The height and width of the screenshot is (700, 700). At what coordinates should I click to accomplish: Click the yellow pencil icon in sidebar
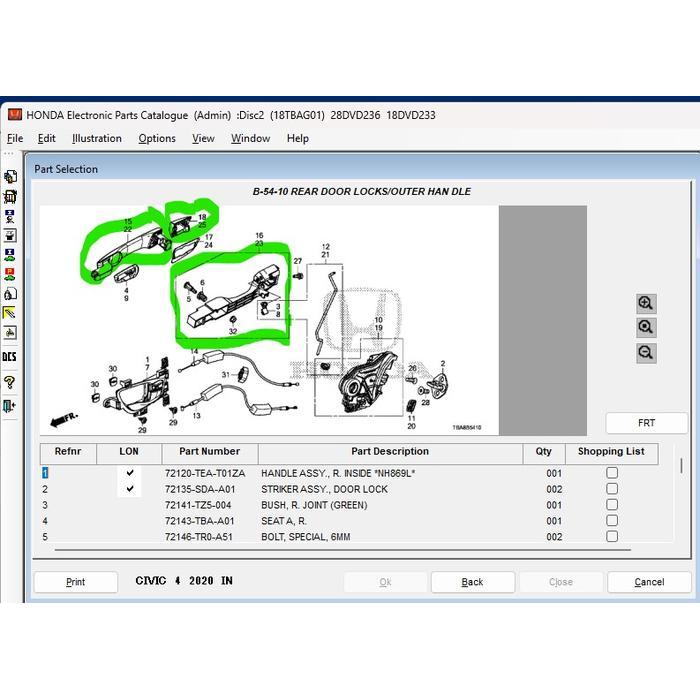pos(10,313)
